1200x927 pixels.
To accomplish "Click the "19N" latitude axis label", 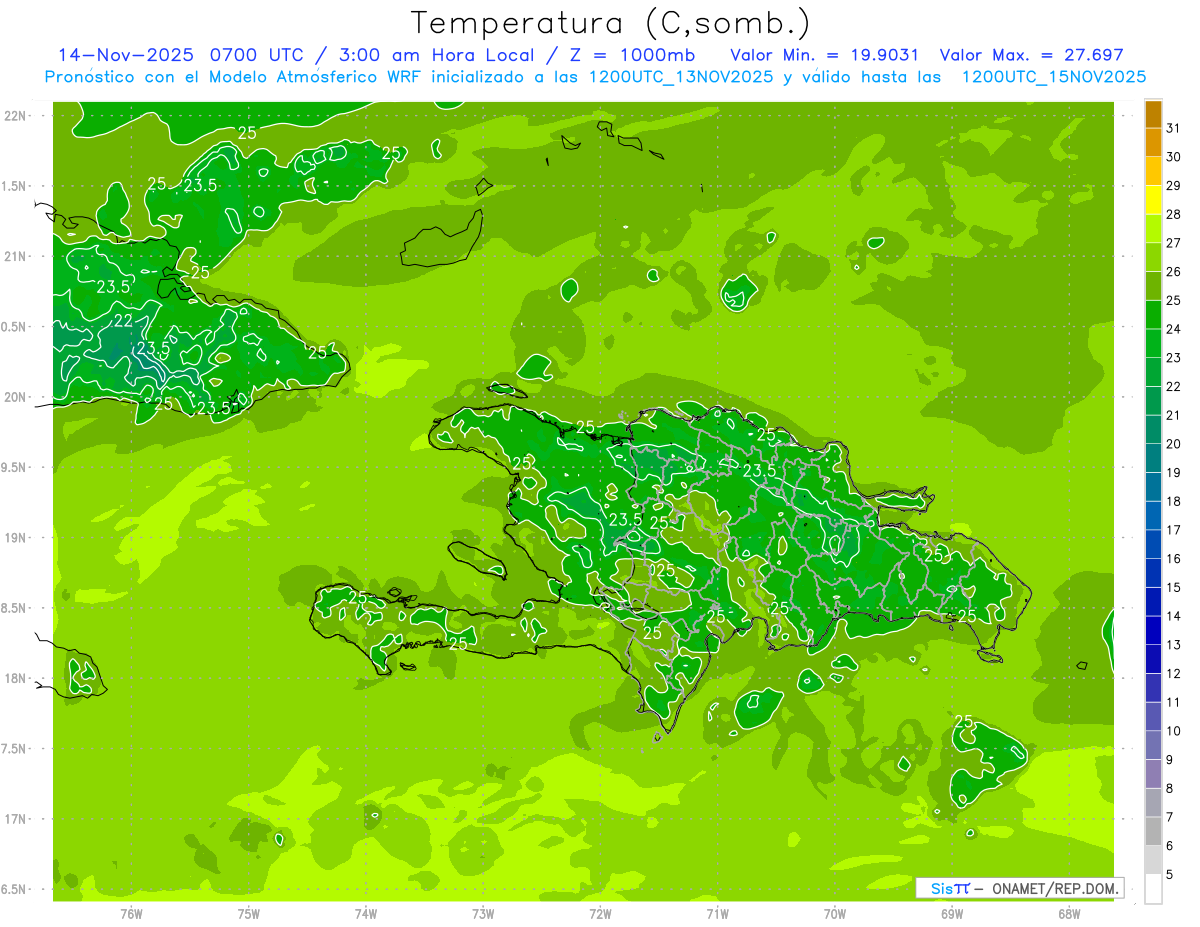I will (x=15, y=538).
